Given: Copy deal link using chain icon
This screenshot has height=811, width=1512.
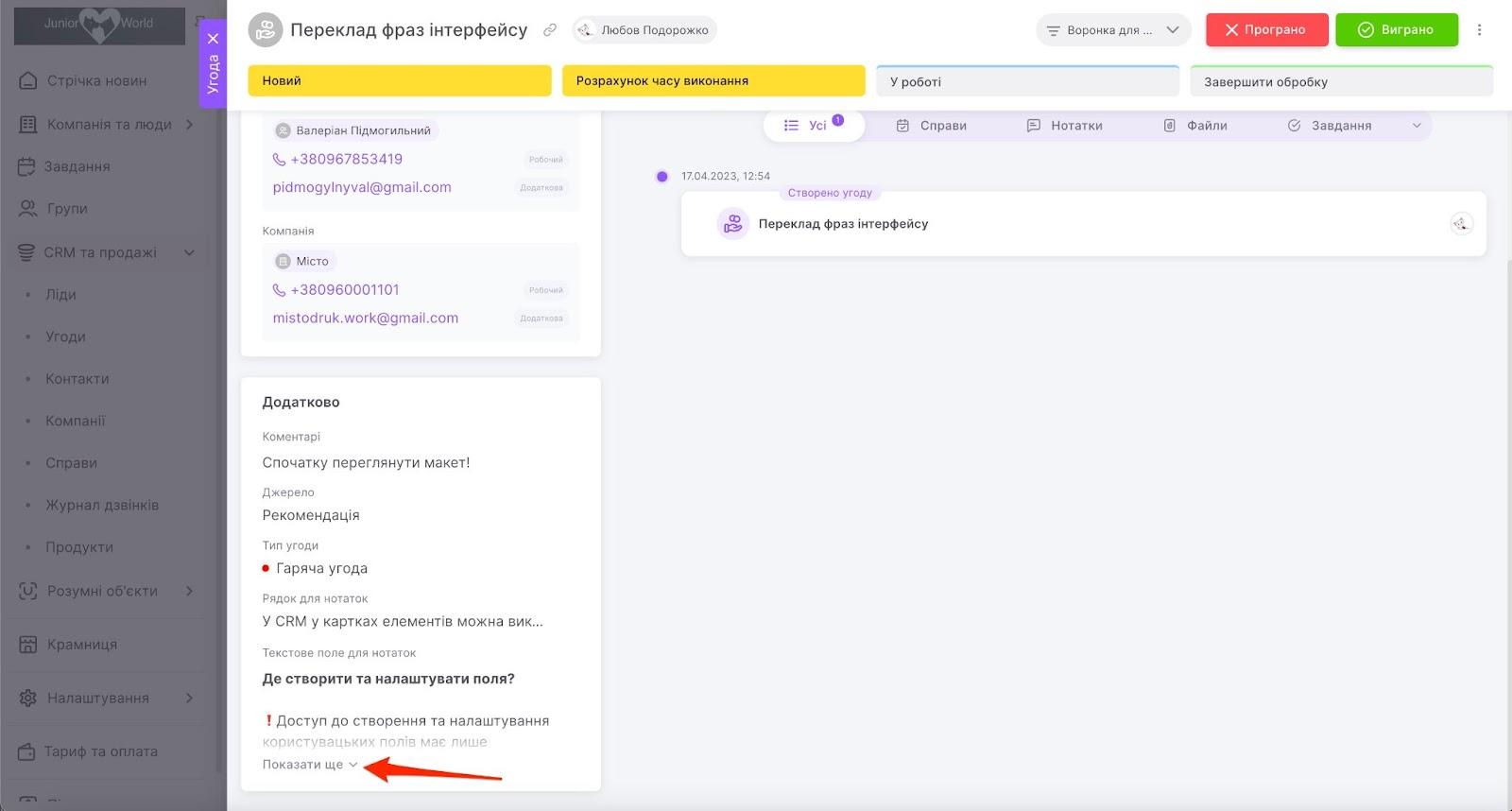Looking at the screenshot, I should tap(550, 30).
